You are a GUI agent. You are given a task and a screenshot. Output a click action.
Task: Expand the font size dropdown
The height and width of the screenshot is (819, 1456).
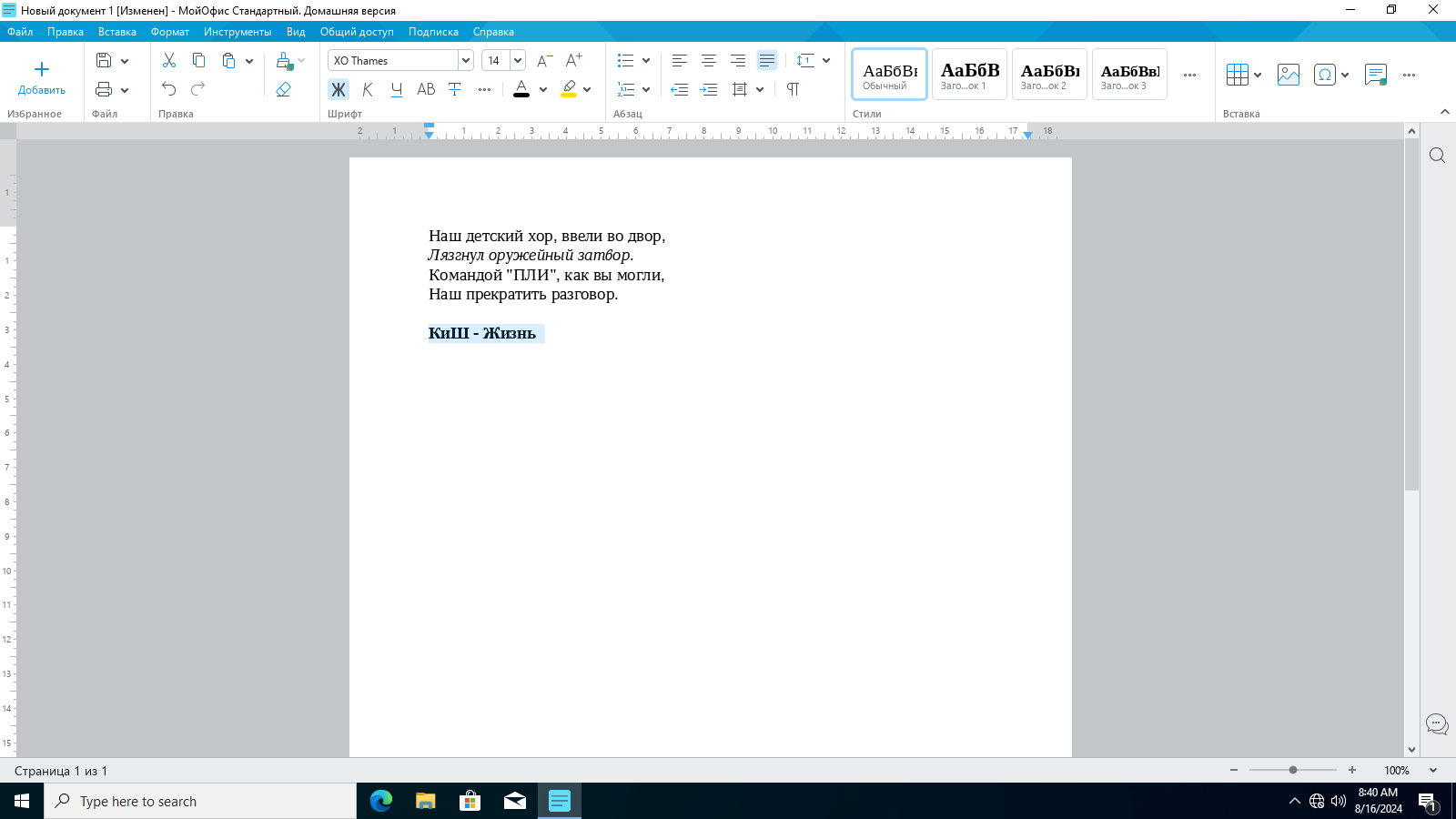(518, 60)
